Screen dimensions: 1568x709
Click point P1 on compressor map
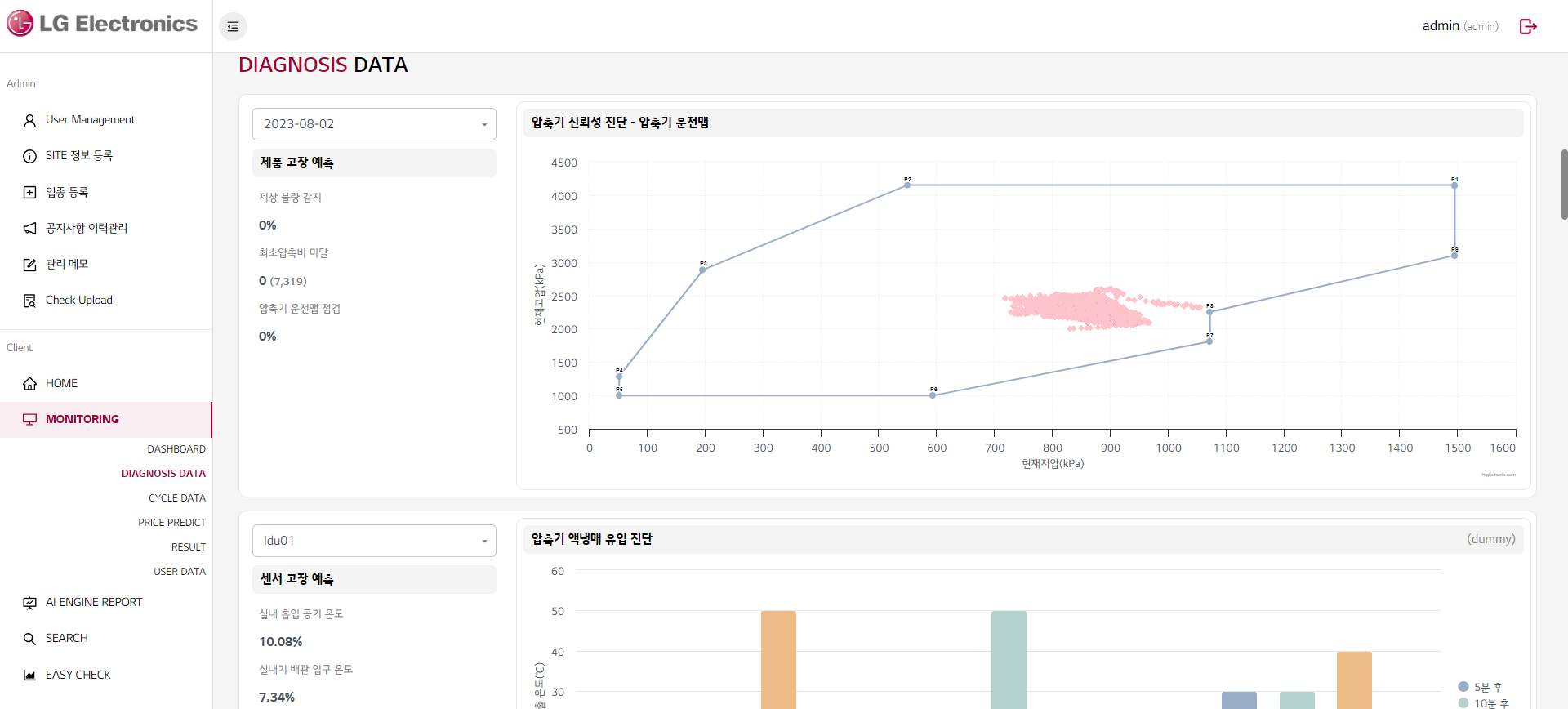[x=1454, y=185]
